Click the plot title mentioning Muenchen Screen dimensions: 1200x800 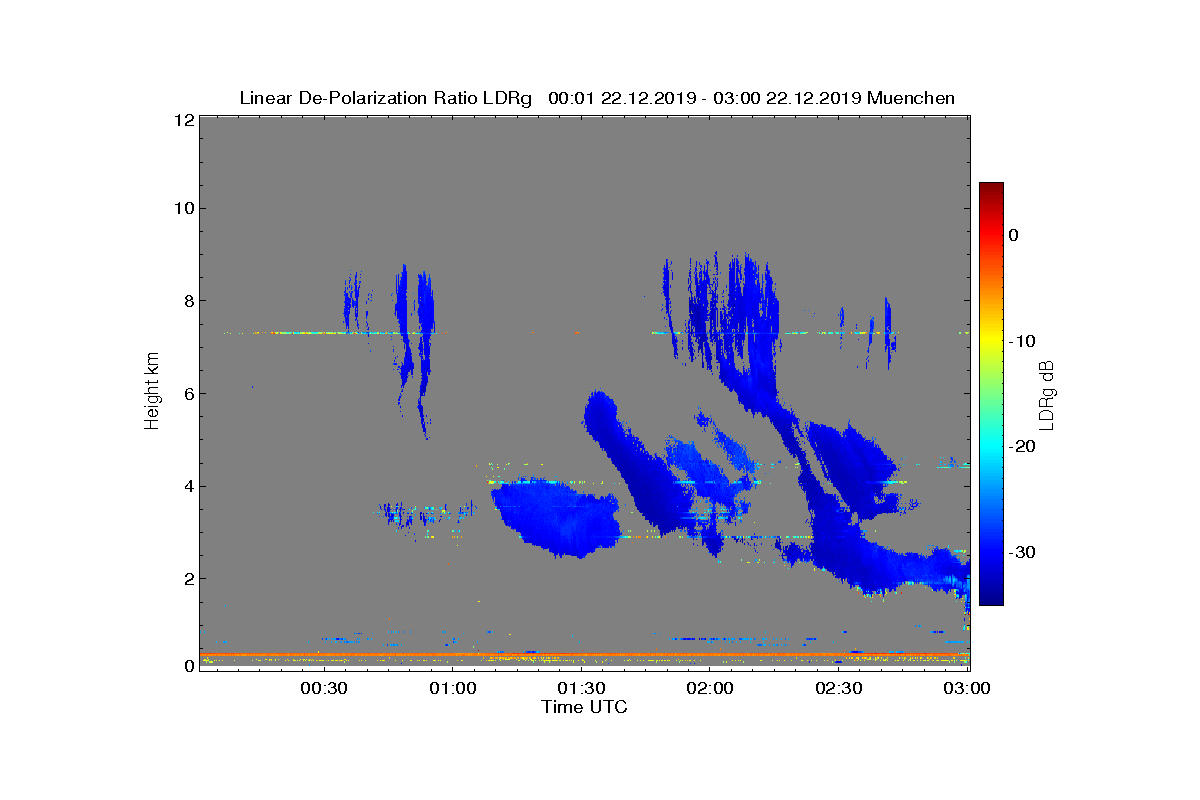click(x=597, y=98)
